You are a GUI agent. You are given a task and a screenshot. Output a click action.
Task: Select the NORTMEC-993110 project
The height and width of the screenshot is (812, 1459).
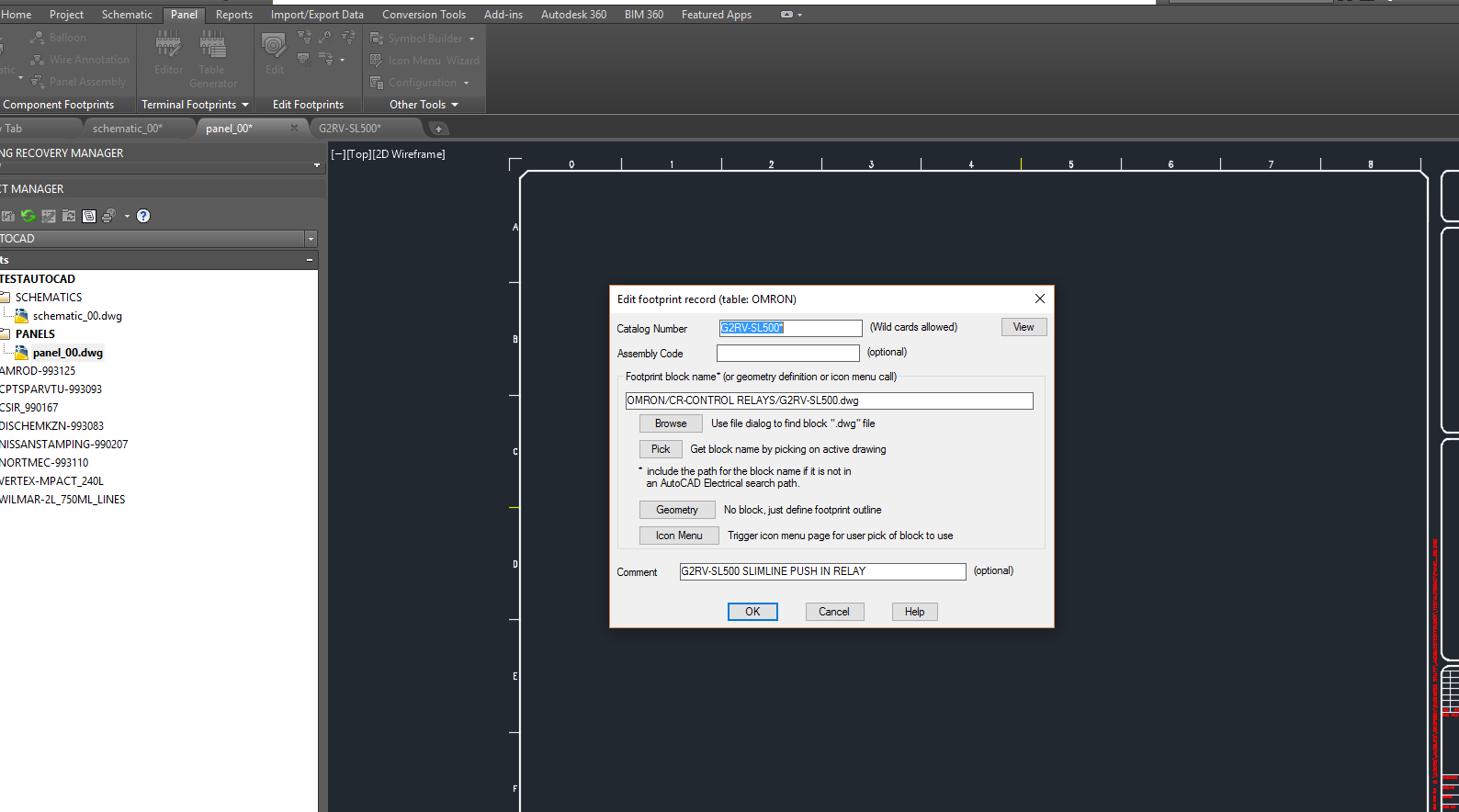(x=44, y=463)
